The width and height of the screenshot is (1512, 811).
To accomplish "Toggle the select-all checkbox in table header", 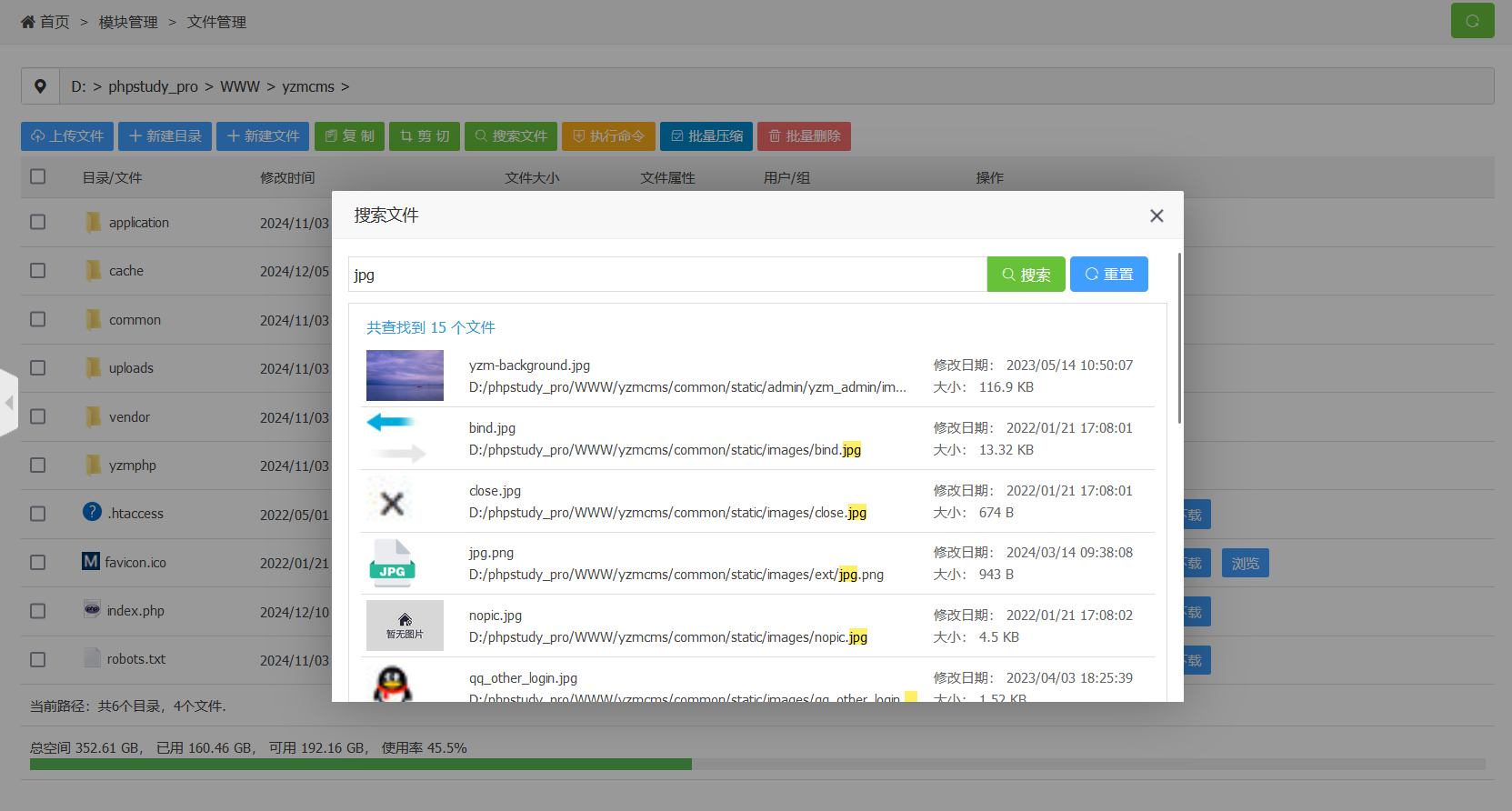I will coord(37,176).
